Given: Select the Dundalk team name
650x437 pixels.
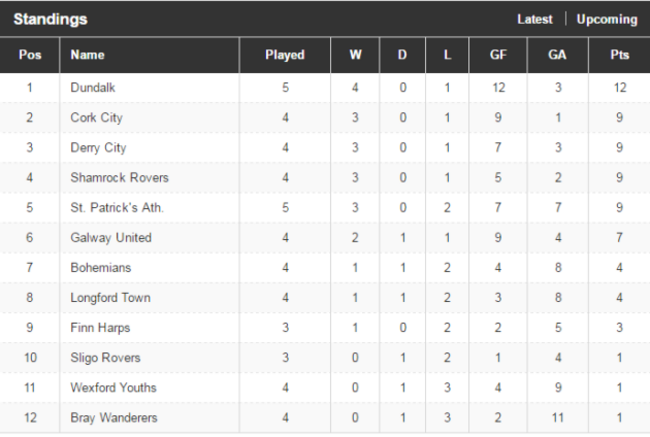Looking at the screenshot, I should 93,87.
